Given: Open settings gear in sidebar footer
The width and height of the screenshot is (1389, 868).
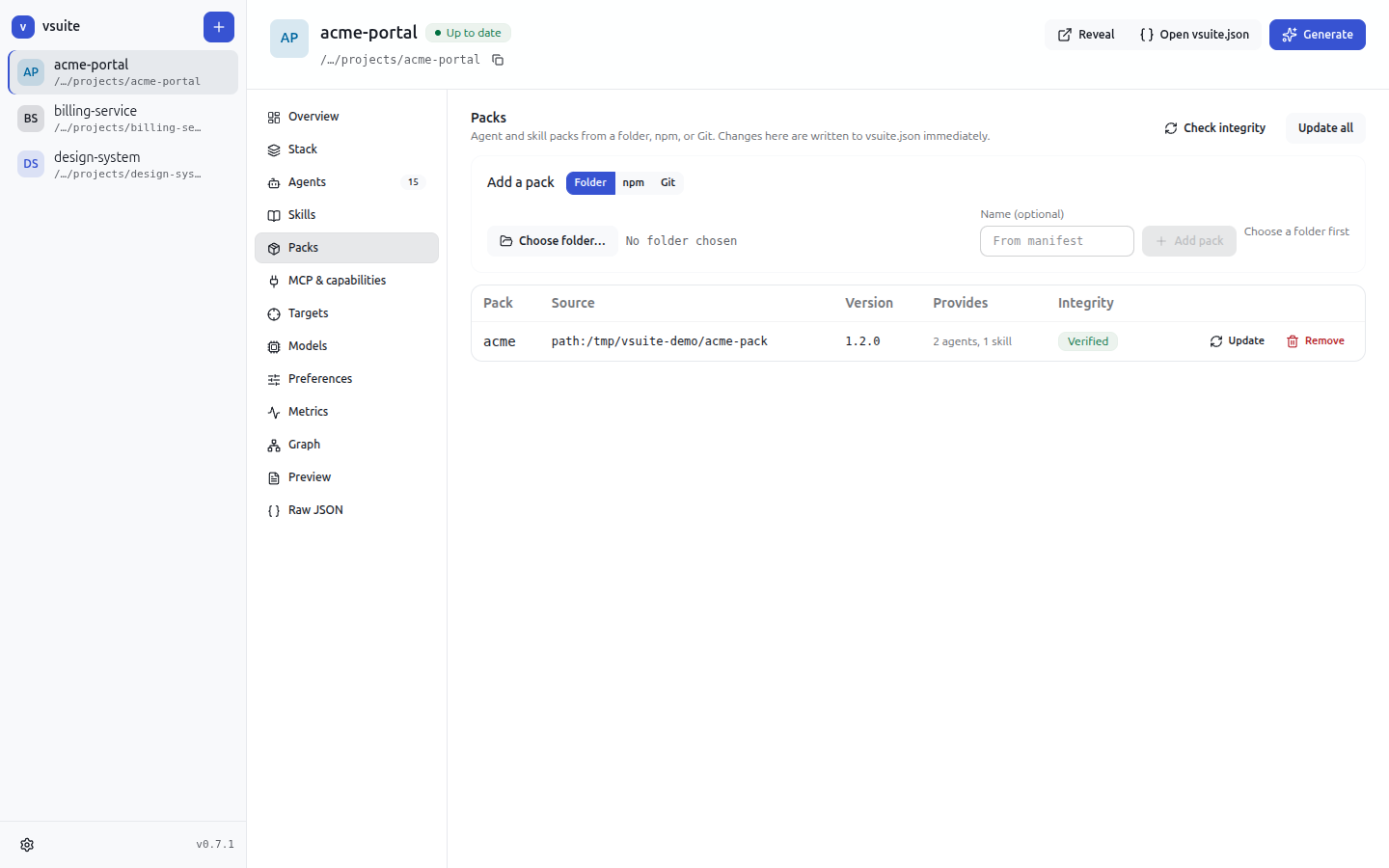Looking at the screenshot, I should 27,845.
